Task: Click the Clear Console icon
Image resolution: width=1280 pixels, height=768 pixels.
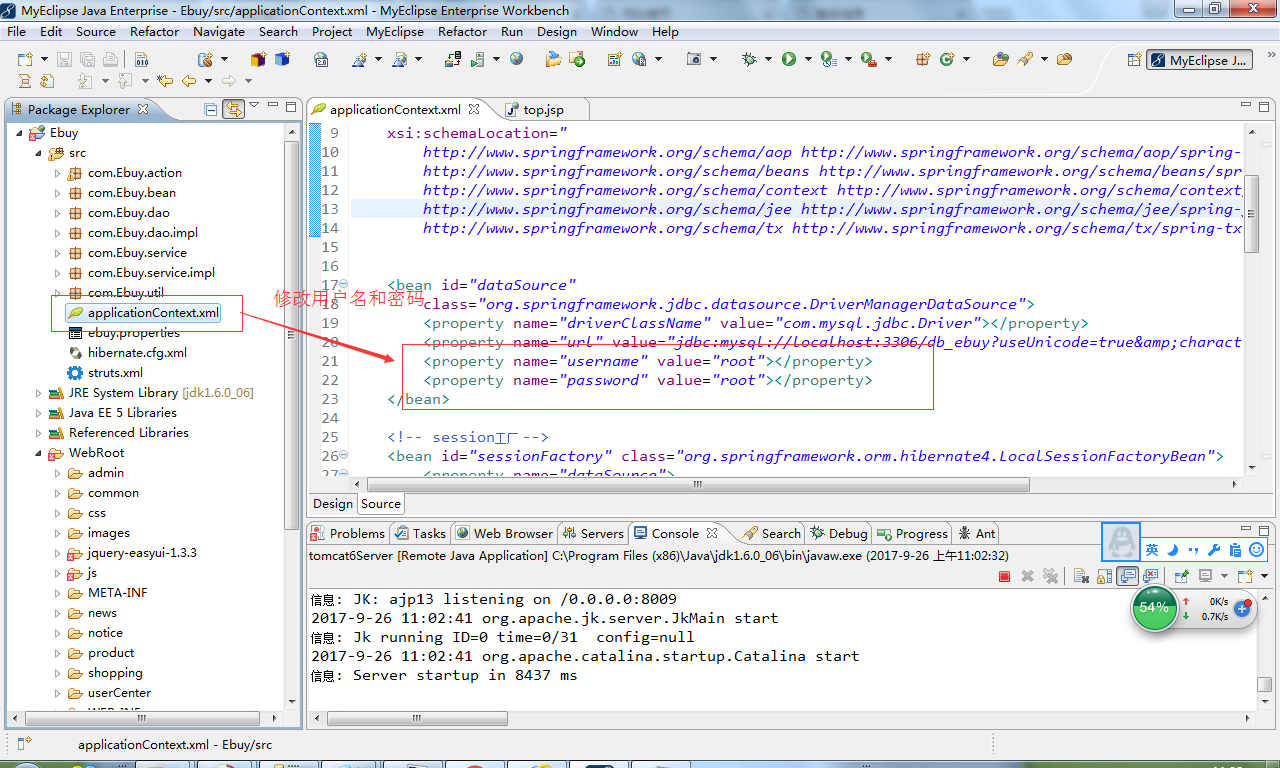Action: pyautogui.click(x=1081, y=576)
